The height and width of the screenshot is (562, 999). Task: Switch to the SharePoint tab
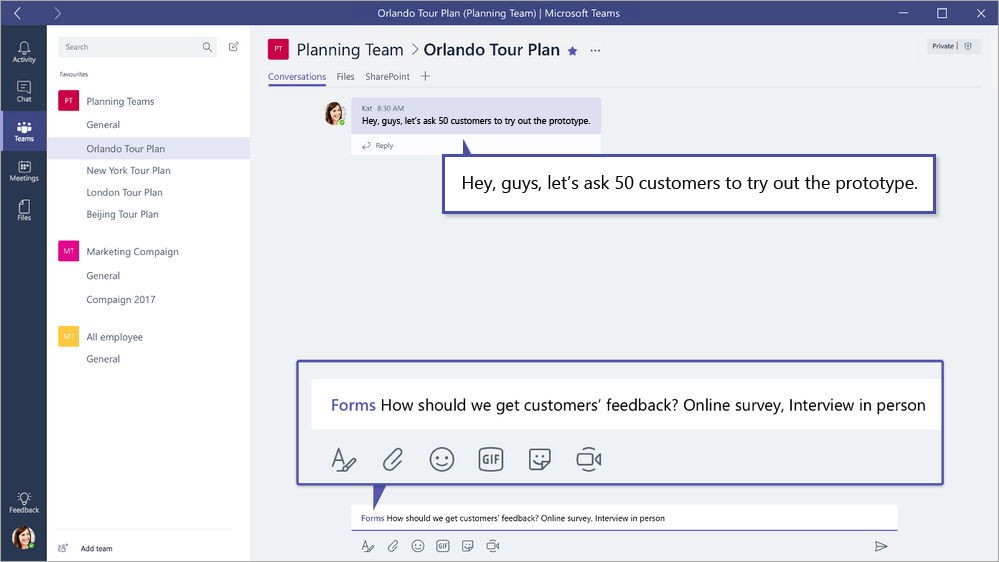point(387,76)
